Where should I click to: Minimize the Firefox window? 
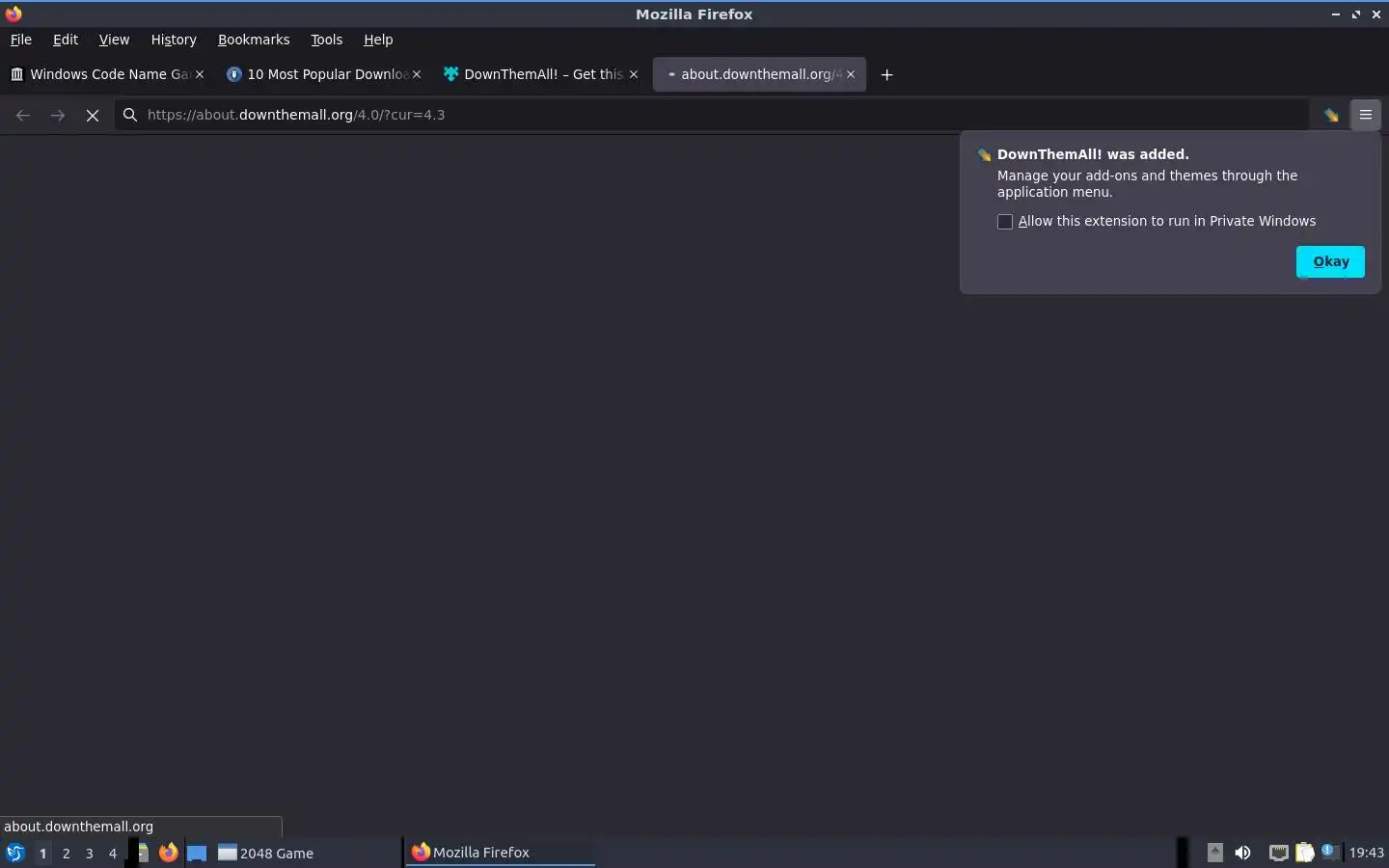click(x=1336, y=14)
